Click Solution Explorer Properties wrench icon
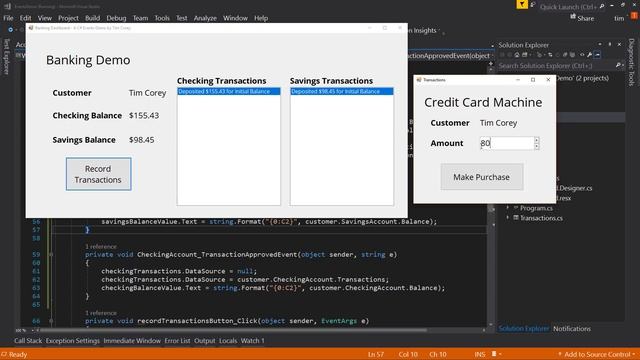 [589, 55]
